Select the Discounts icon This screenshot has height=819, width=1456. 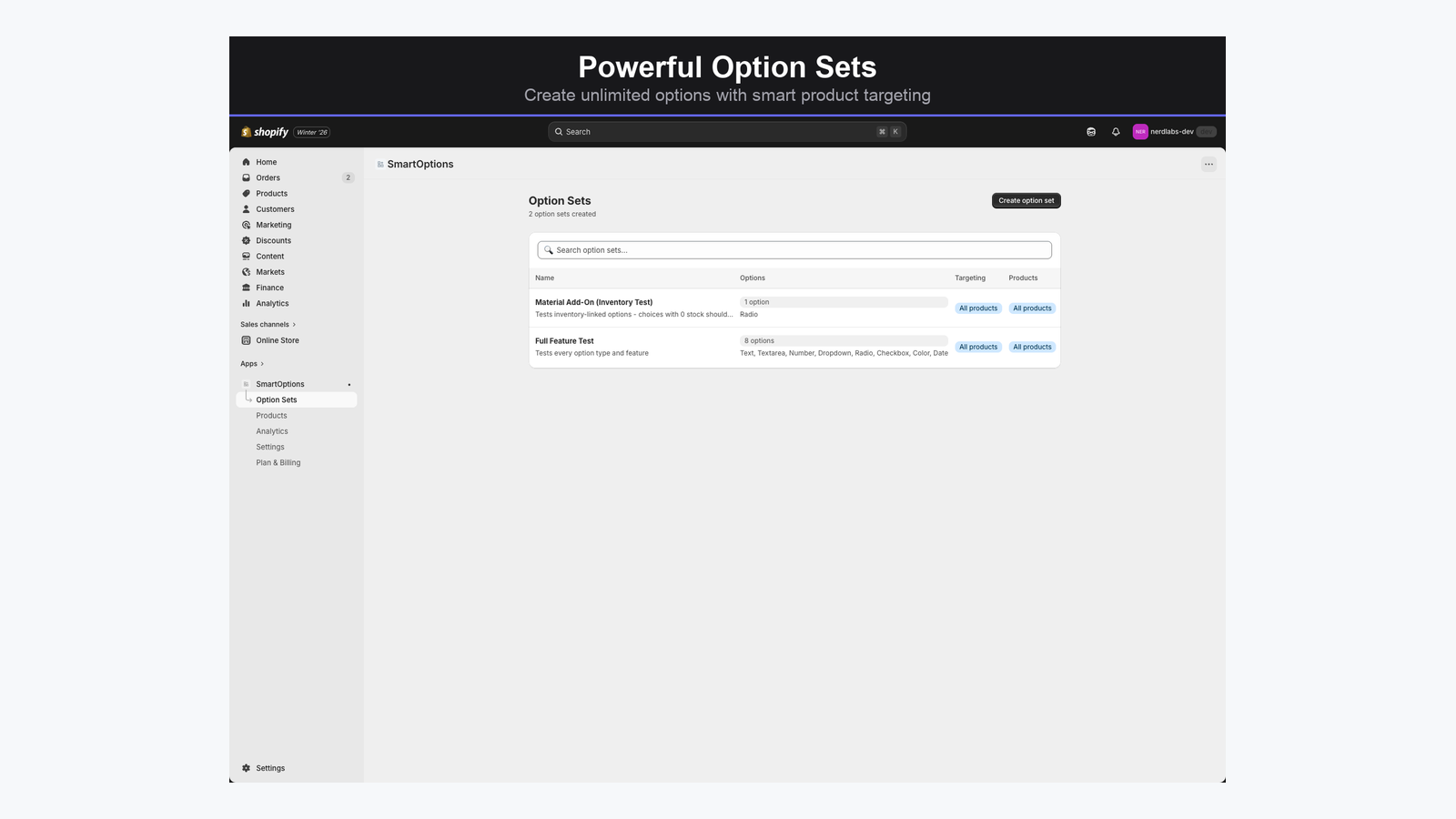pyautogui.click(x=246, y=240)
